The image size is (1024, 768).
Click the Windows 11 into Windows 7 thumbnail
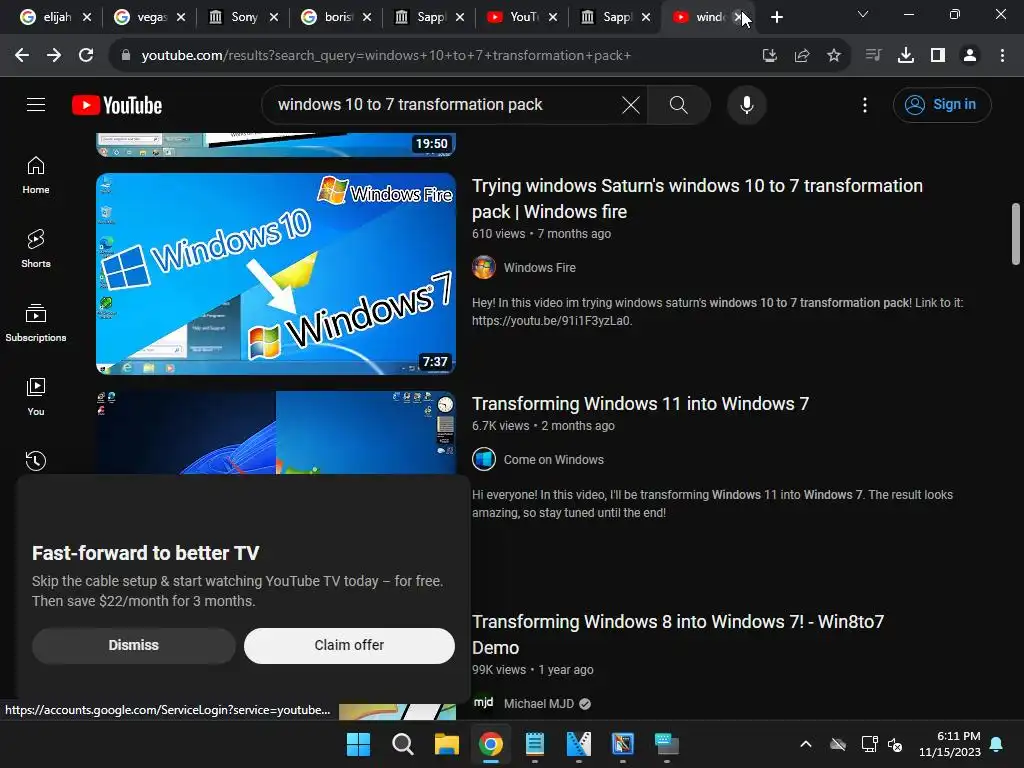tap(276, 432)
